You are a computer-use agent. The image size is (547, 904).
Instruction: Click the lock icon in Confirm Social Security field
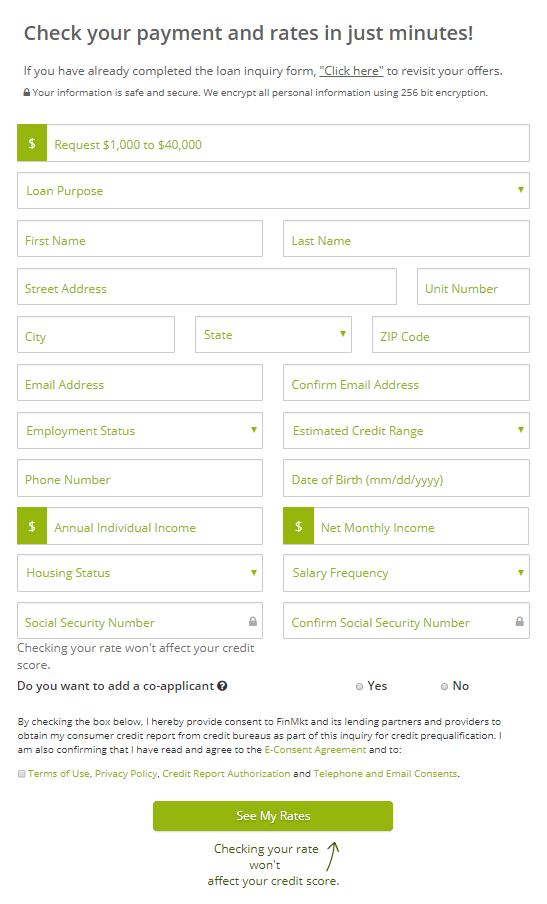[519, 622]
